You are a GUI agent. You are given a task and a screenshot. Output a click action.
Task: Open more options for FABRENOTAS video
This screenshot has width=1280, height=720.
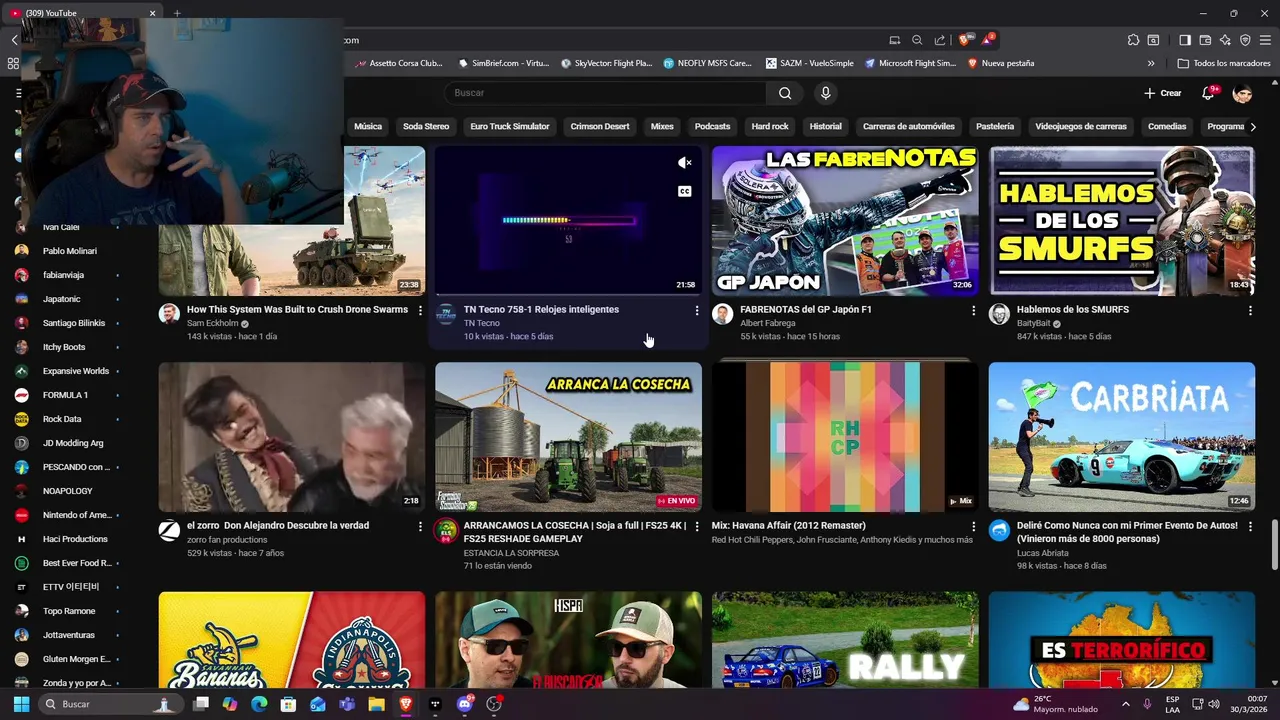click(974, 311)
